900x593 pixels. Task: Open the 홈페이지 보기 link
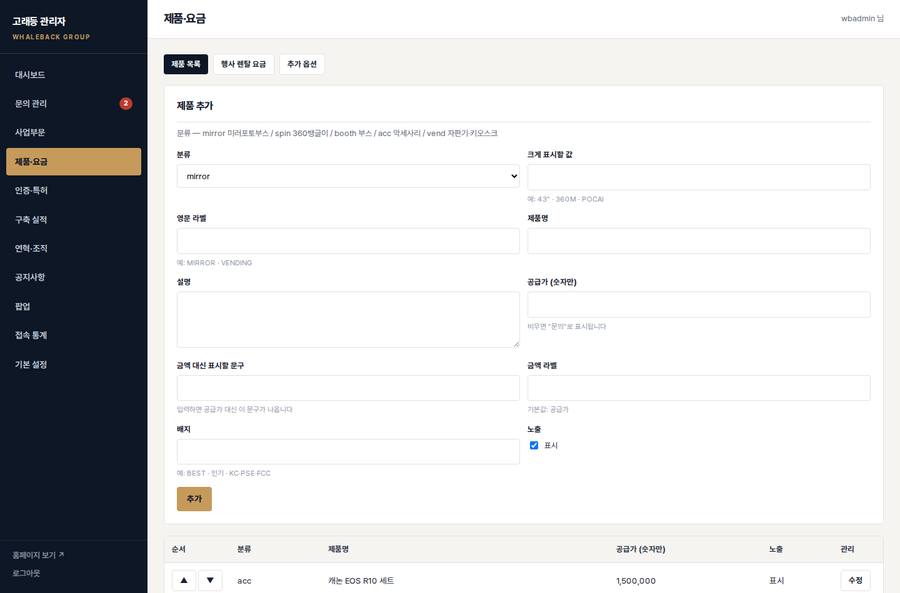(38, 555)
